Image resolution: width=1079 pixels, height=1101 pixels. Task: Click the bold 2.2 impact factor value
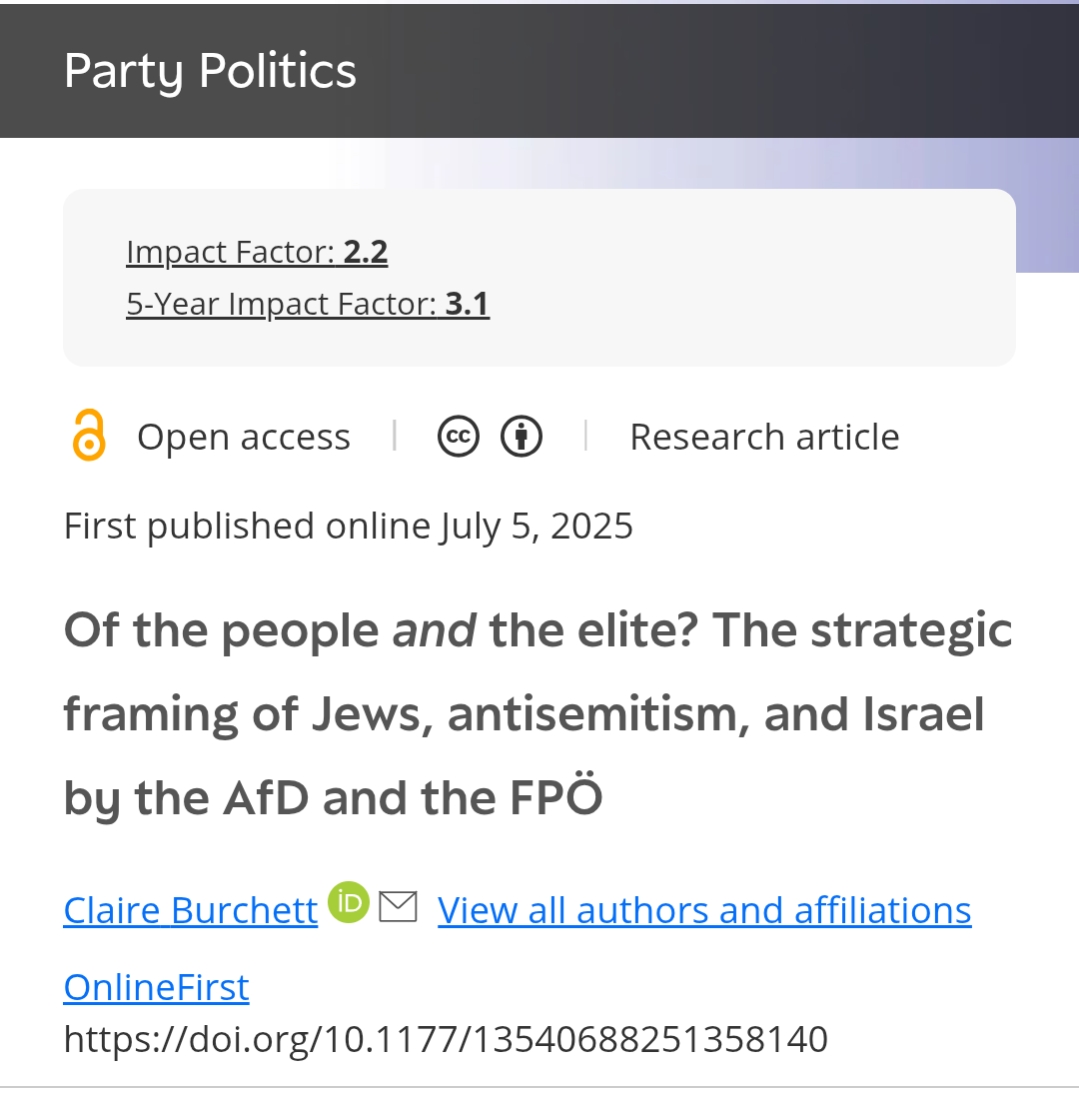[x=366, y=253]
